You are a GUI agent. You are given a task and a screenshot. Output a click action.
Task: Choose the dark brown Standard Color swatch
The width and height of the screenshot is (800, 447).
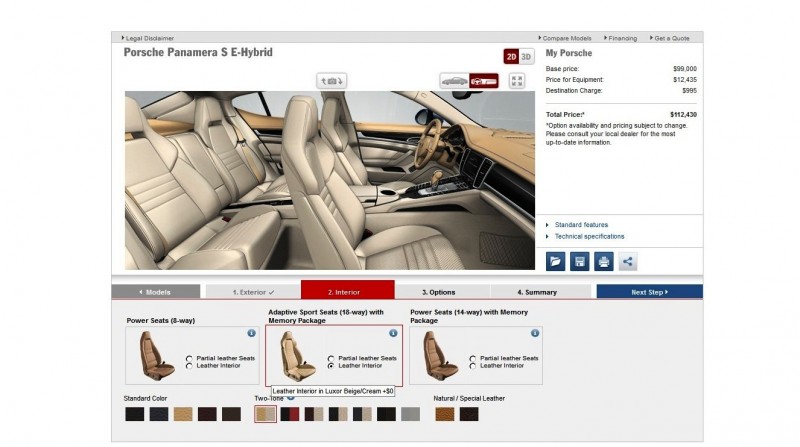[231, 414]
